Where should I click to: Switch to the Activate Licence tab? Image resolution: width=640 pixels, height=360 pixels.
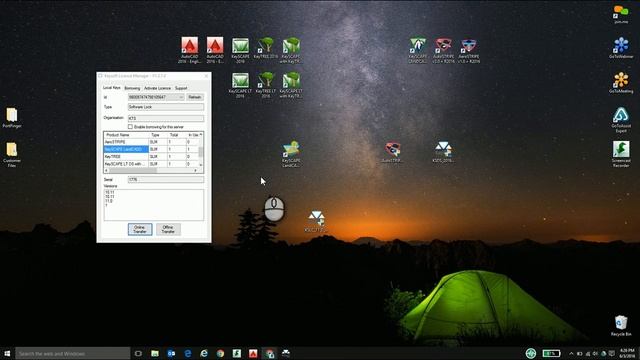tap(157, 88)
